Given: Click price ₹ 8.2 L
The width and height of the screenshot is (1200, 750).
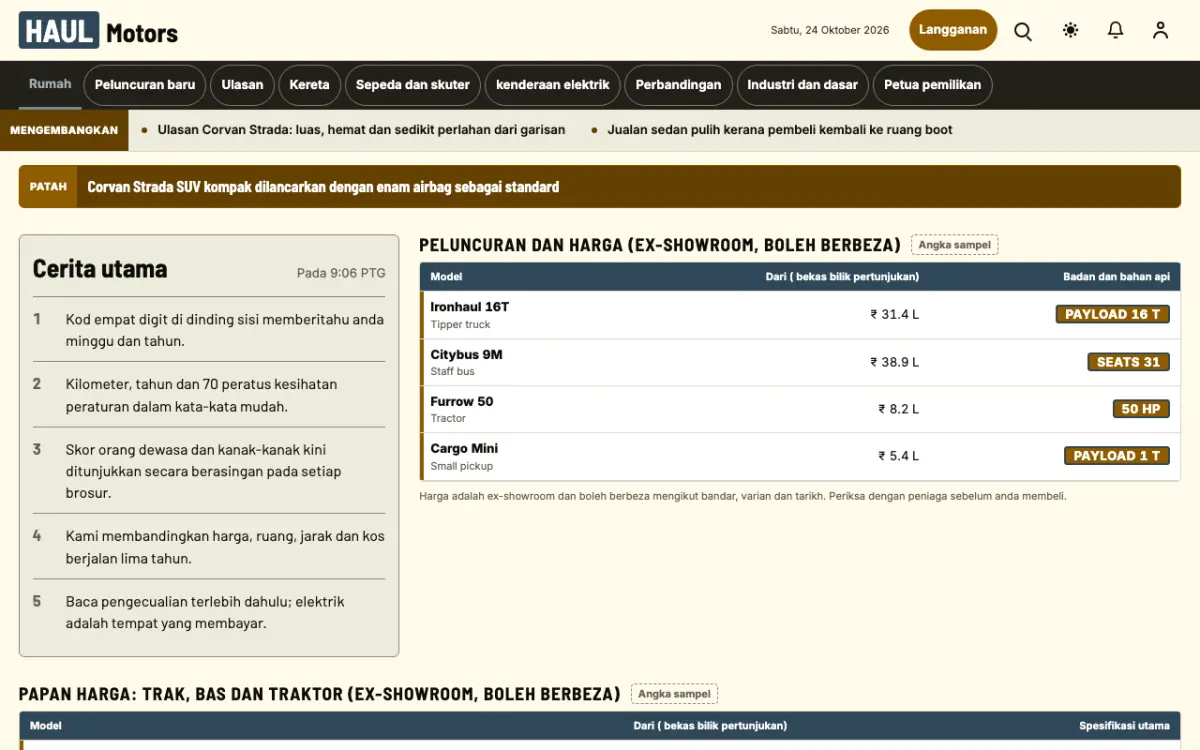Looking at the screenshot, I should (x=898, y=409).
